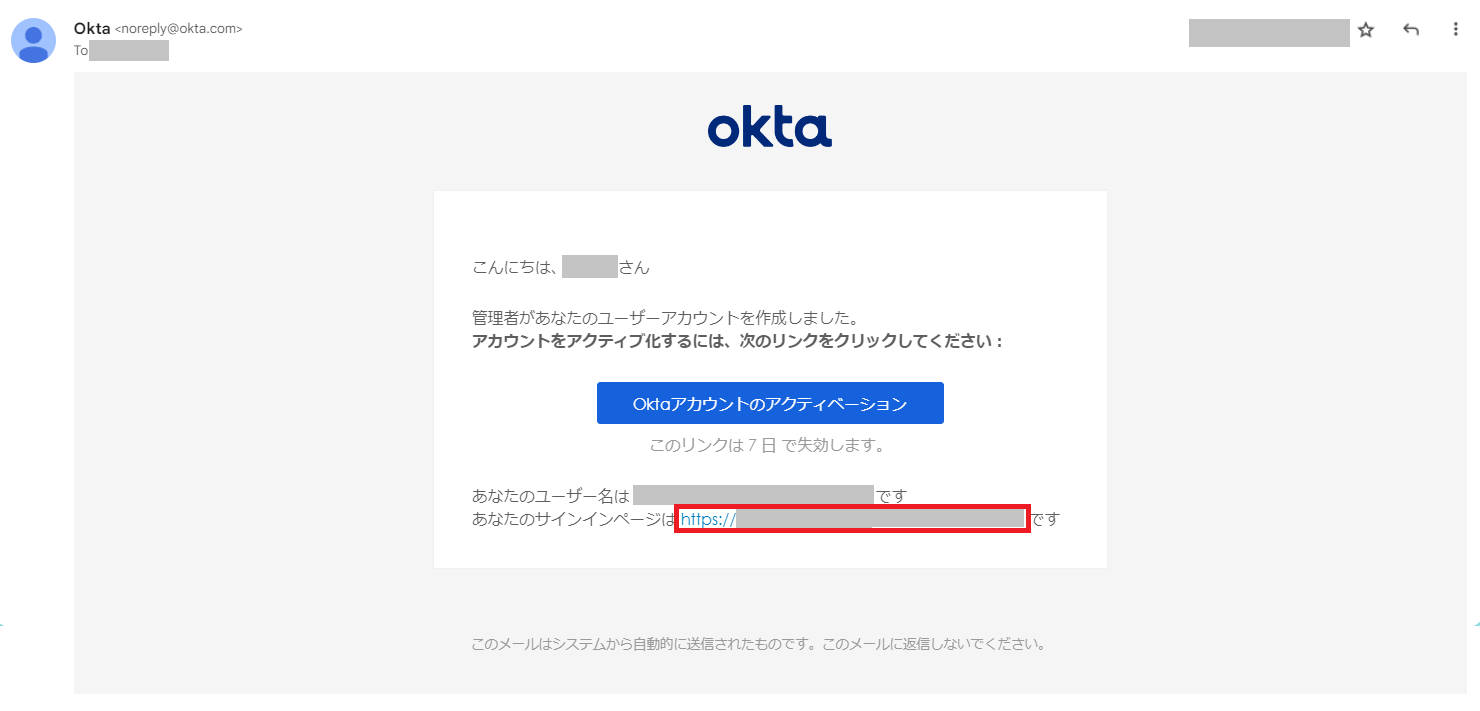The height and width of the screenshot is (711, 1480).
Task: Click the redacted recipient after To
Action: [129, 50]
